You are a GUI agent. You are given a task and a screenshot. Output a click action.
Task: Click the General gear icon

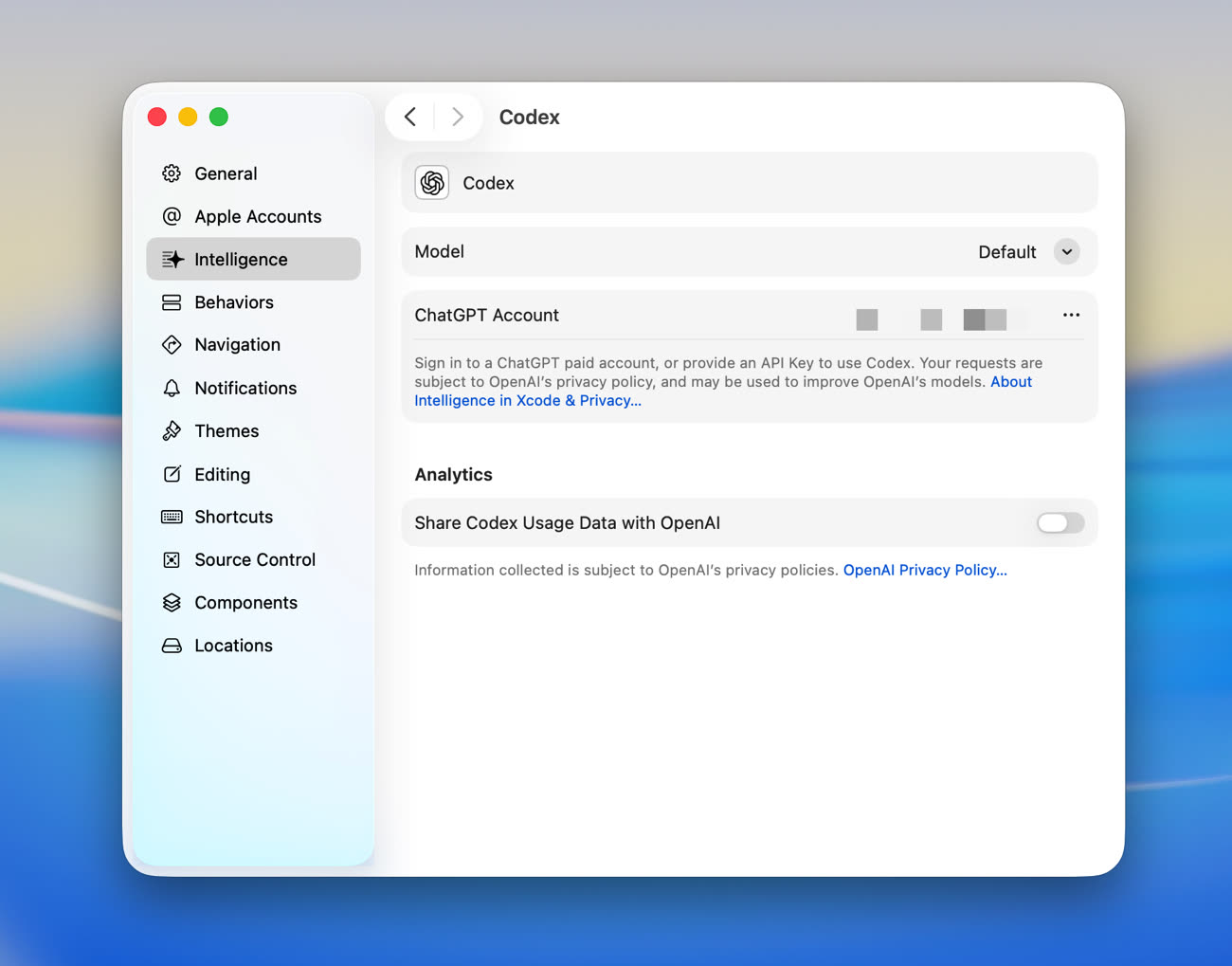click(172, 173)
